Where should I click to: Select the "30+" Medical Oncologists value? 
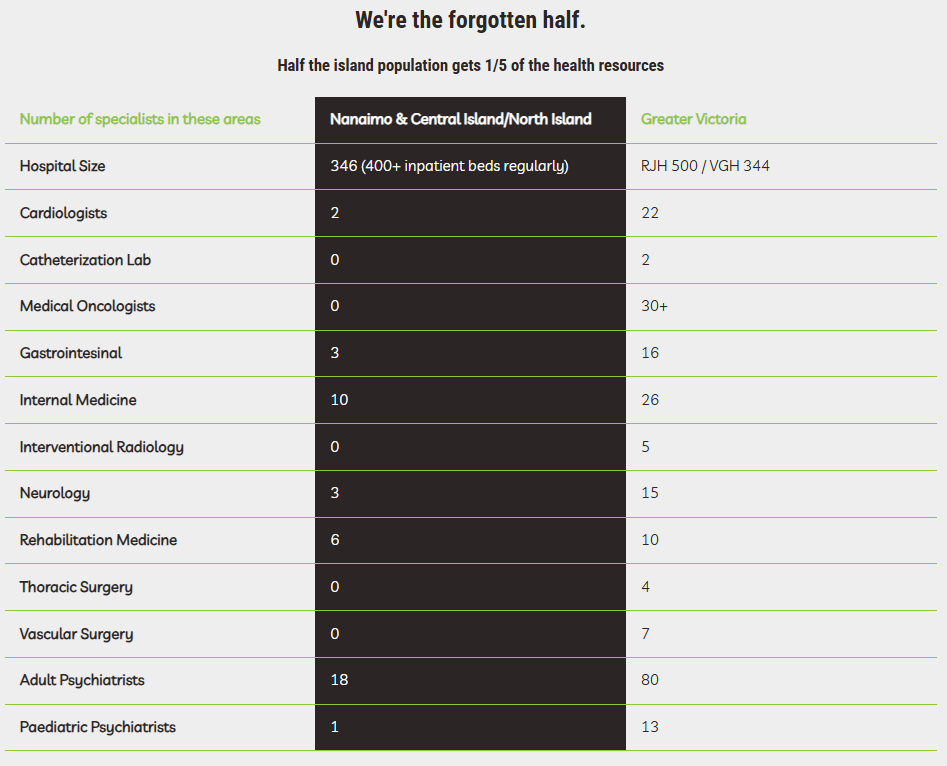click(x=654, y=306)
